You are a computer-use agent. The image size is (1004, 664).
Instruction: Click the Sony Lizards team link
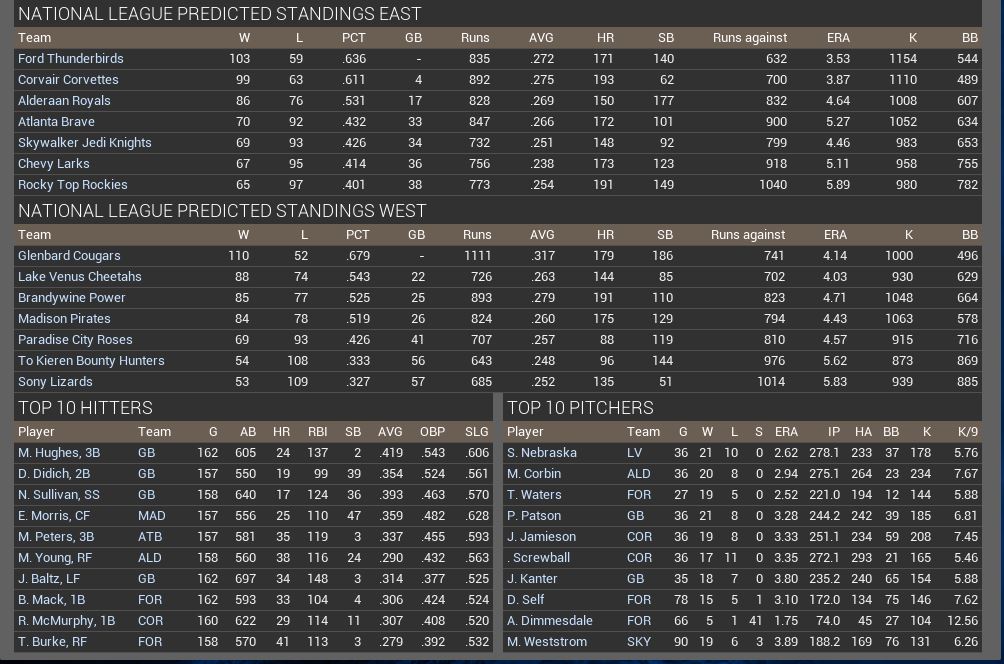point(55,381)
